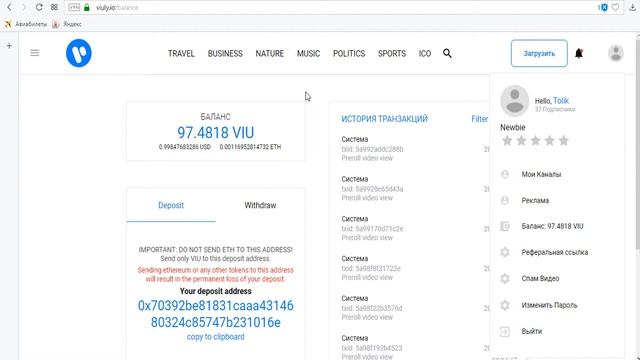Image resolution: width=640 pixels, height=360 pixels.
Task: Open Спам Видео menu entry
Action: click(540, 278)
